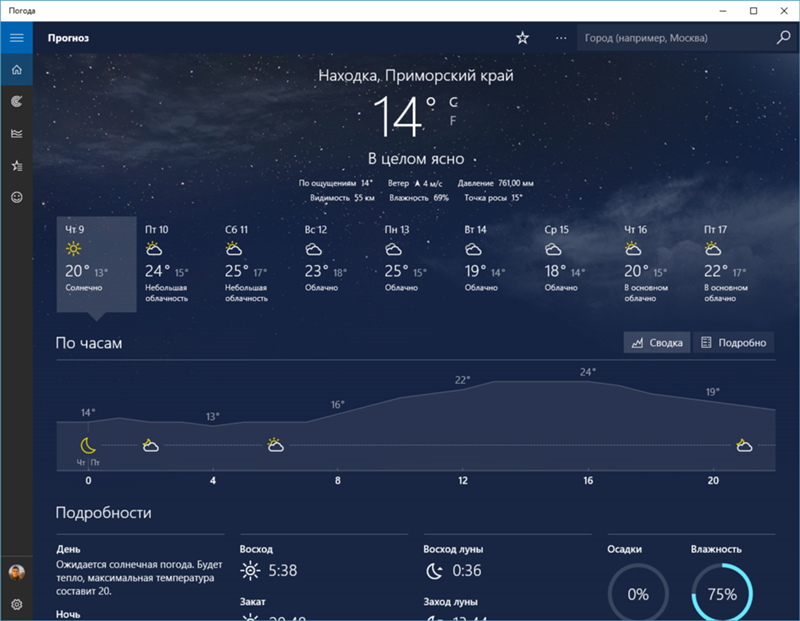Open settings via the gear icon
800x621 pixels.
click(x=16, y=604)
